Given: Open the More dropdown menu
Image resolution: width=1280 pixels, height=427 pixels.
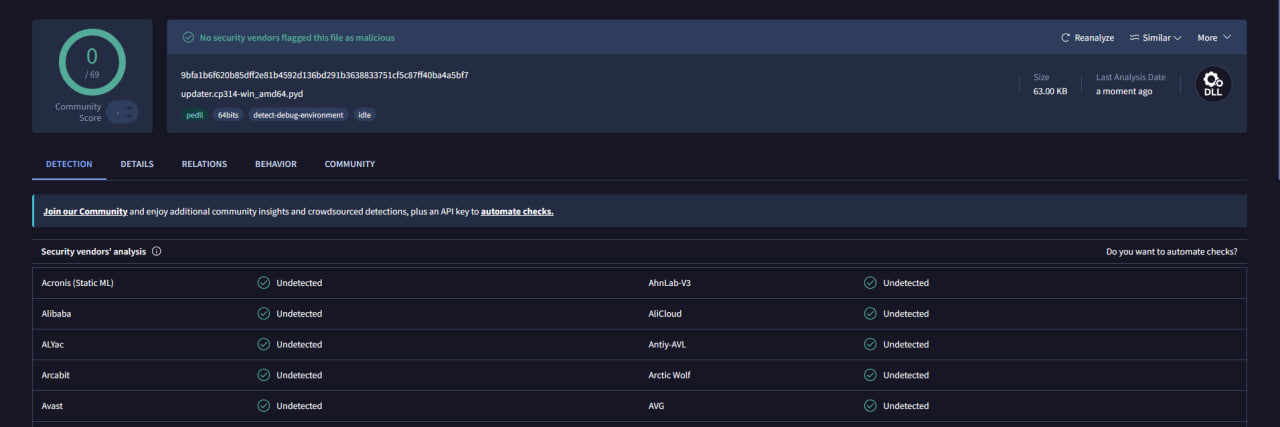Looking at the screenshot, I should [x=1214, y=38].
